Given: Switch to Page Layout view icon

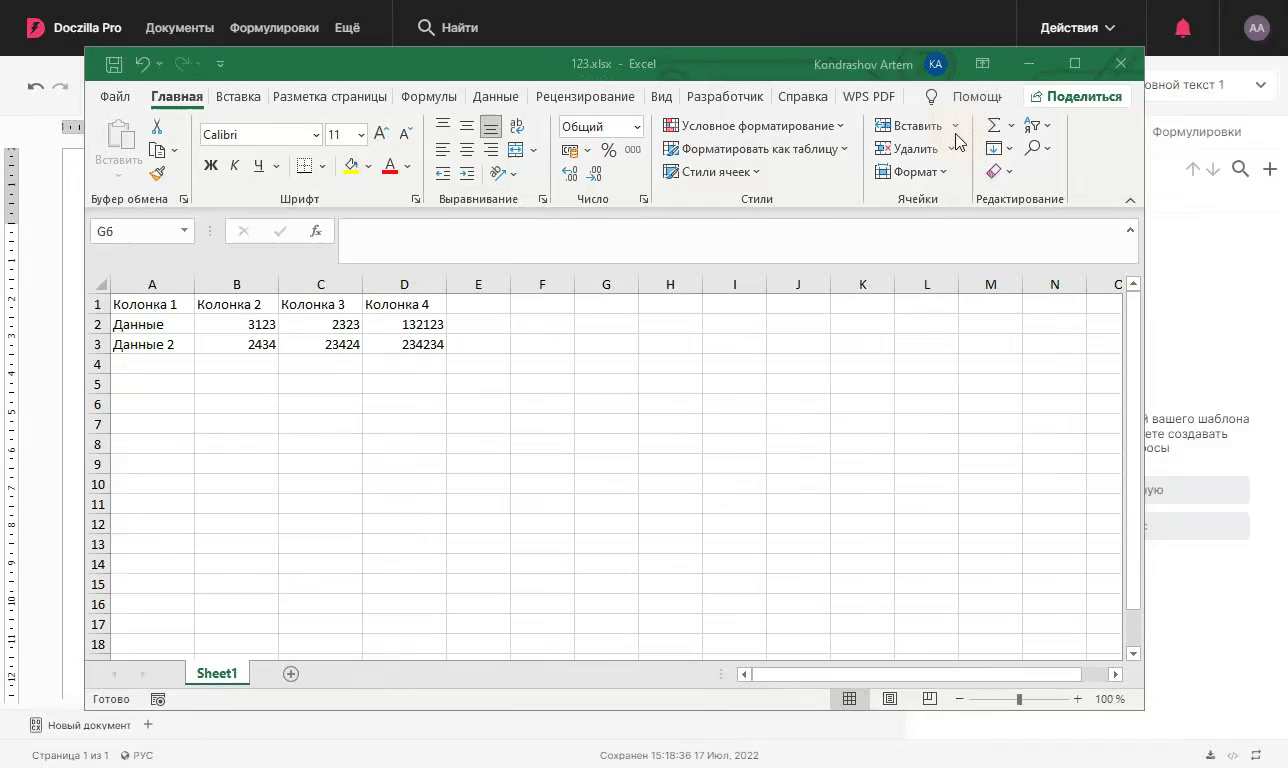Looking at the screenshot, I should (x=889, y=699).
